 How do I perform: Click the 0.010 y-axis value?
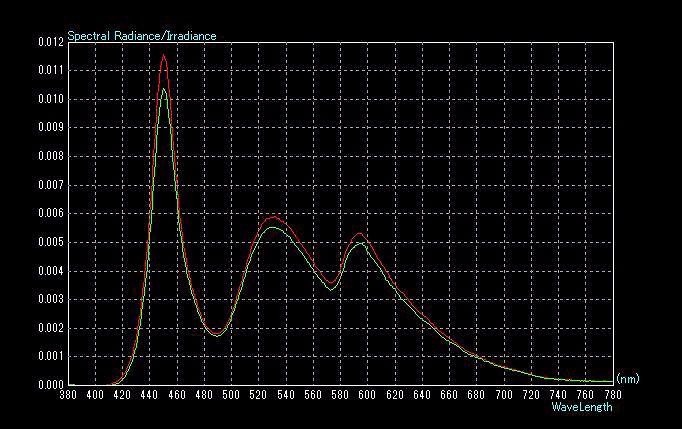(51, 99)
